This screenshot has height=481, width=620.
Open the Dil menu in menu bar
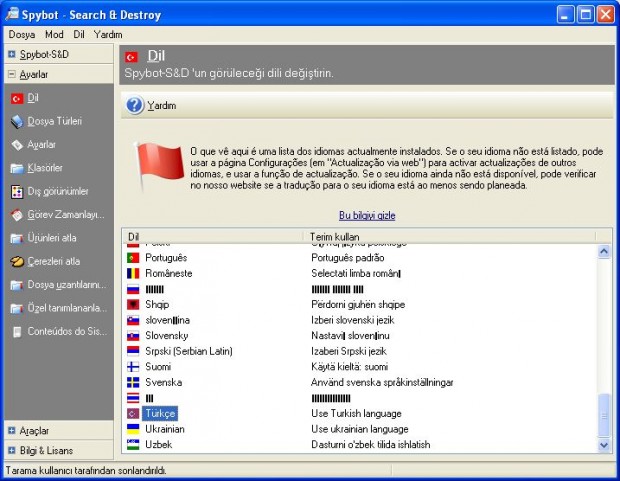pyautogui.click(x=79, y=35)
